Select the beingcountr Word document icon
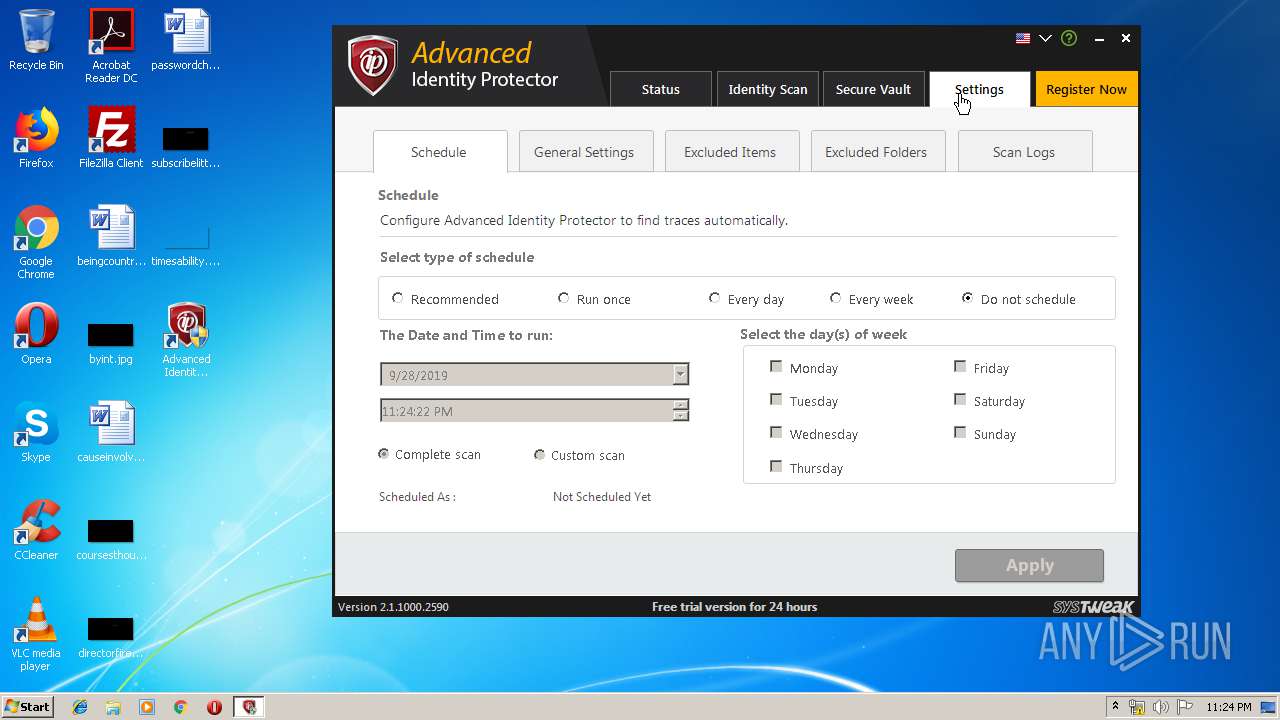This screenshot has height=720, width=1280. 111,236
